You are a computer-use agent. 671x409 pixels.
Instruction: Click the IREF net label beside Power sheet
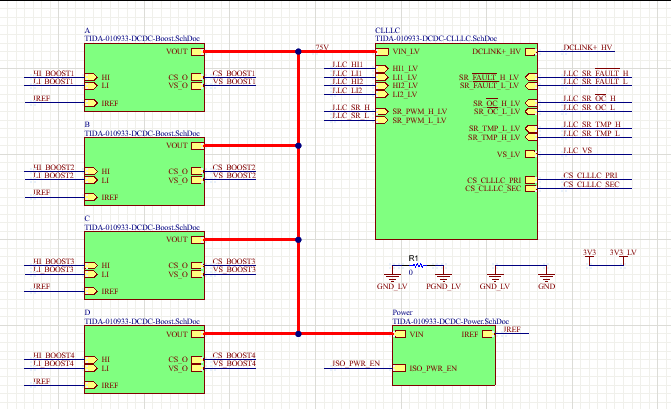[x=512, y=329]
